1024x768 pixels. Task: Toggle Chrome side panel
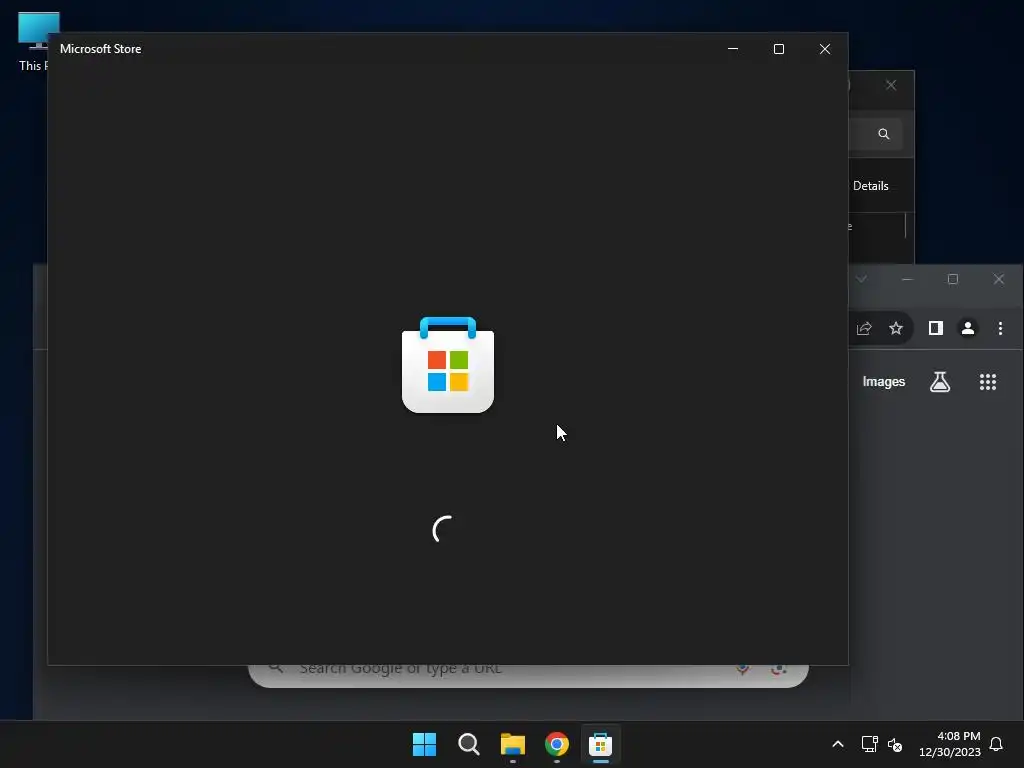(936, 328)
